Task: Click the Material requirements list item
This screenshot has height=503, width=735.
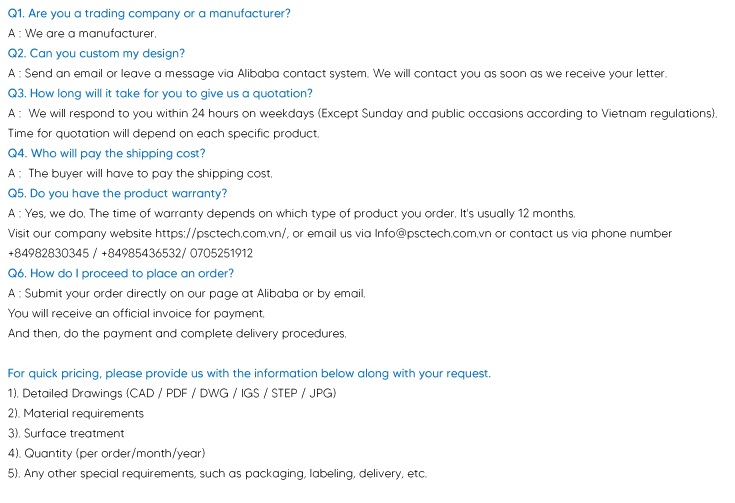Action: (x=75, y=413)
